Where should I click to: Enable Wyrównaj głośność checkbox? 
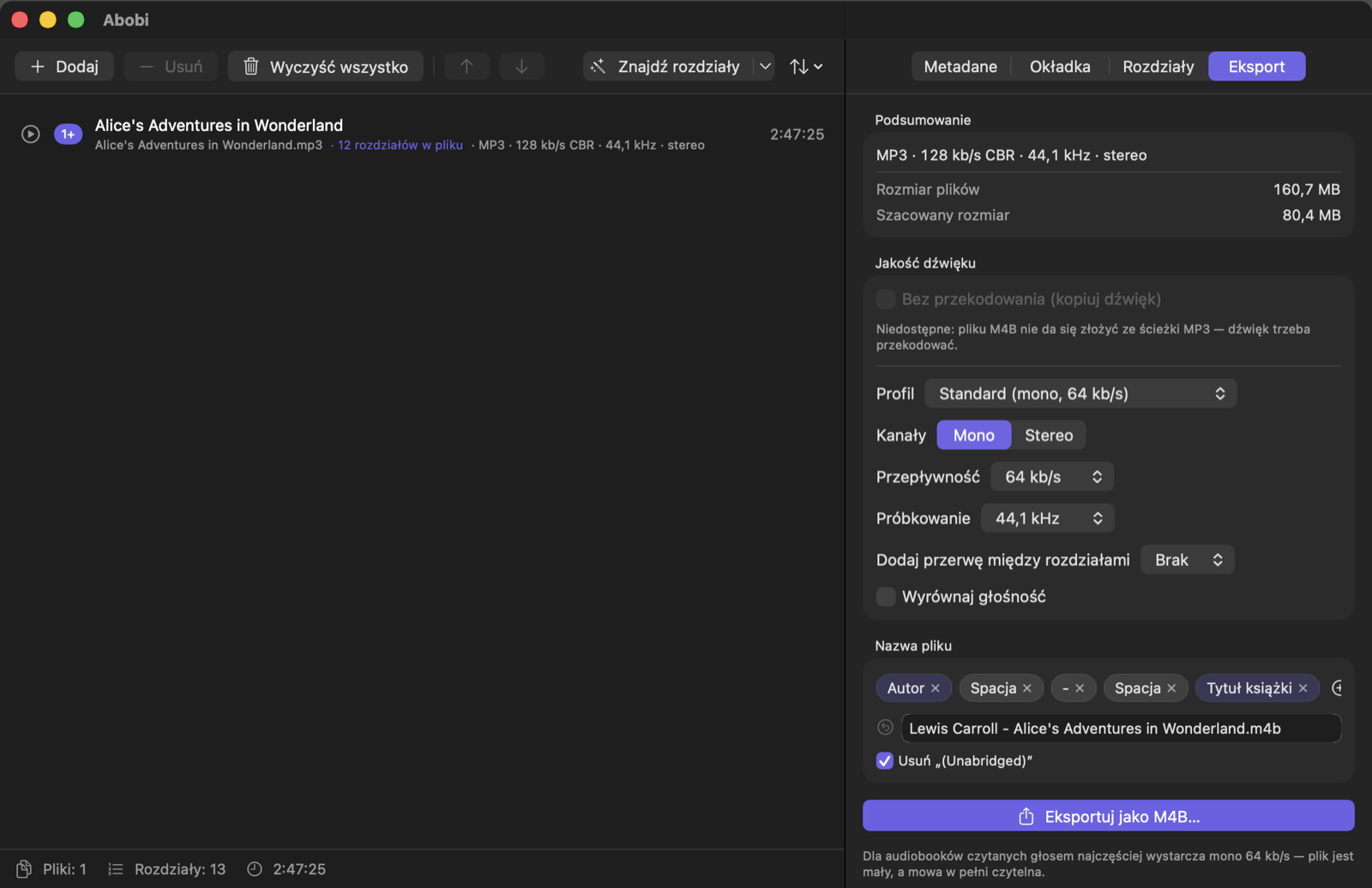pyautogui.click(x=886, y=597)
